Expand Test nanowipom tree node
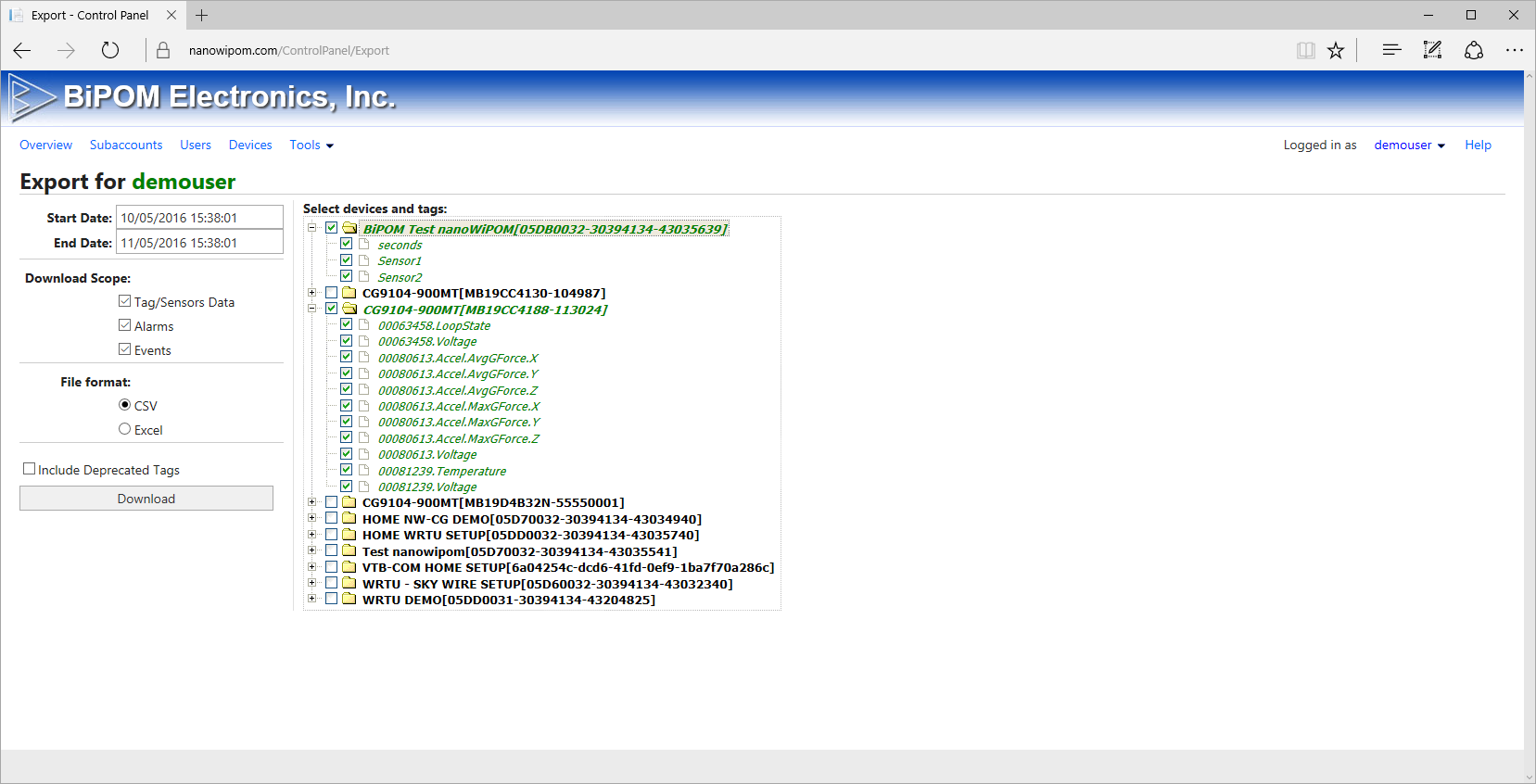Viewport: 1536px width, 784px height. [312, 550]
